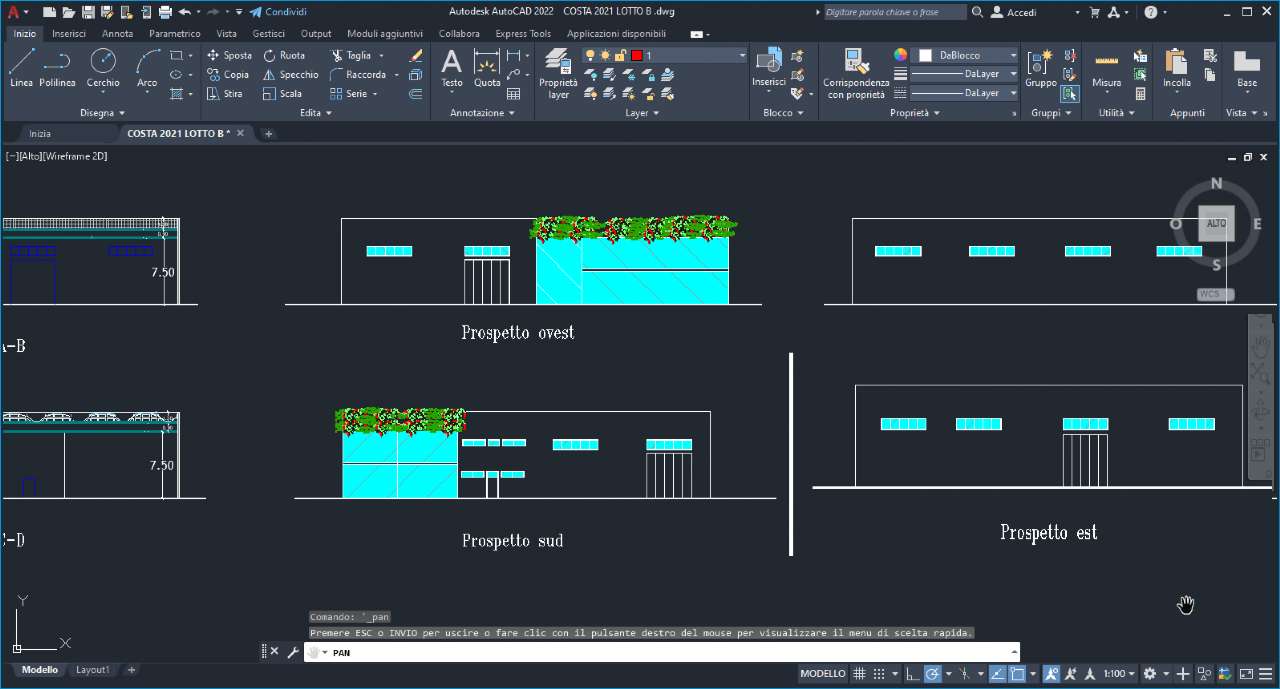1280x689 pixels.
Task: Click the Base view tool
Action: (x=1247, y=69)
